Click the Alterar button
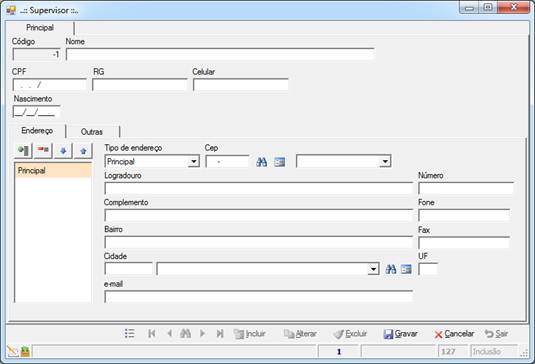Screen dimensions: 535x364 [300, 334]
